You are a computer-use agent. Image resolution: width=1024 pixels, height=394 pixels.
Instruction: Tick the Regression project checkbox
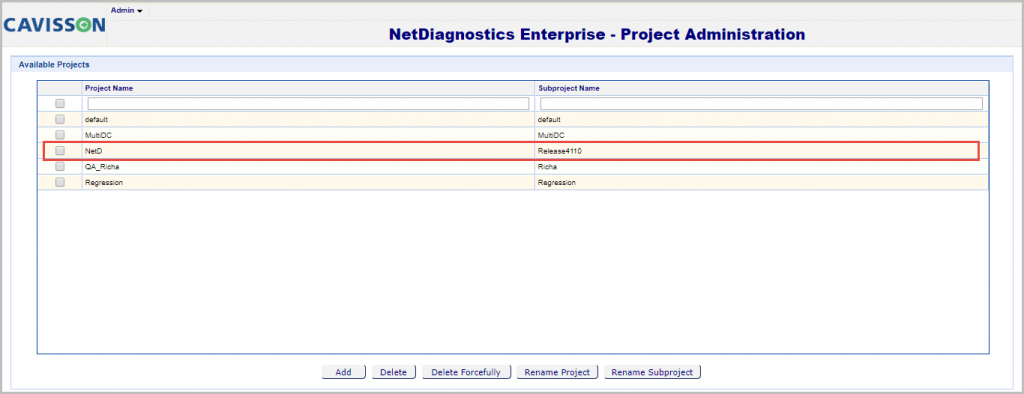point(60,182)
